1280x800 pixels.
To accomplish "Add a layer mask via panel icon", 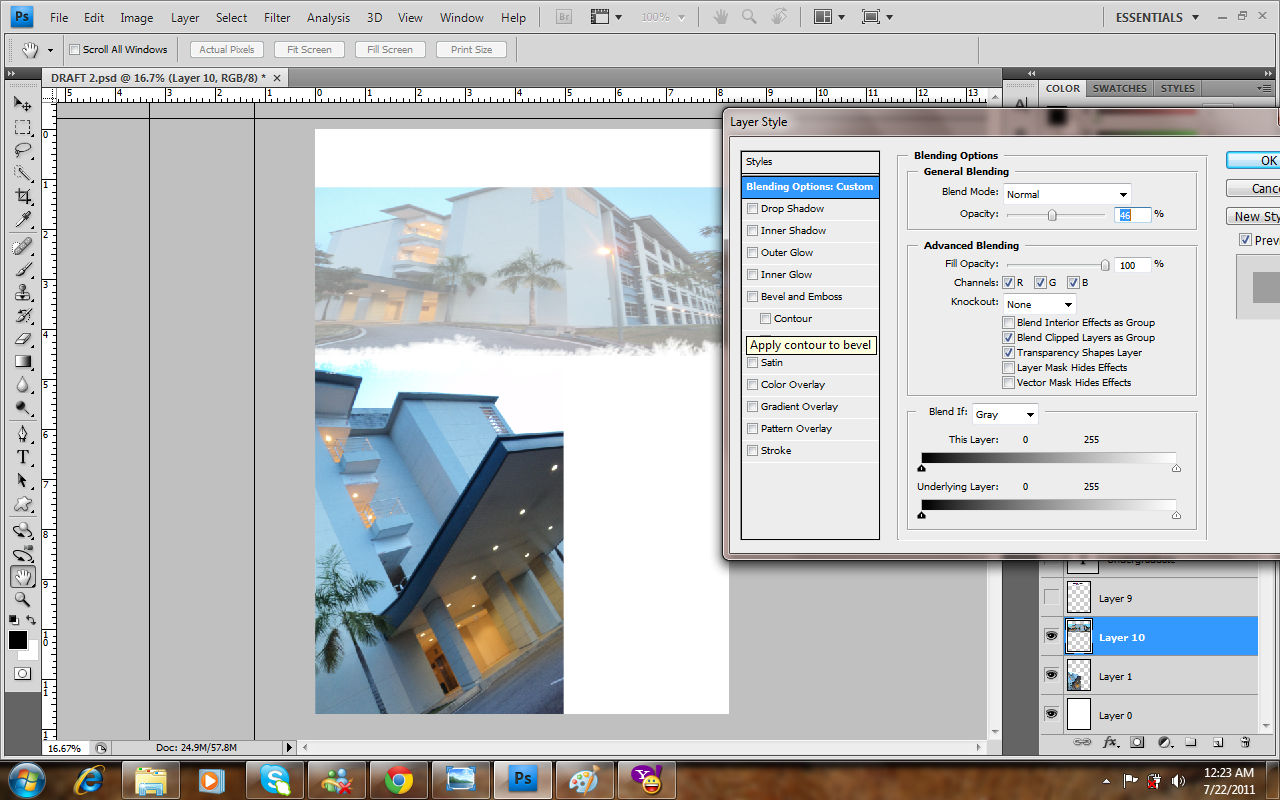I will pyautogui.click(x=1137, y=743).
